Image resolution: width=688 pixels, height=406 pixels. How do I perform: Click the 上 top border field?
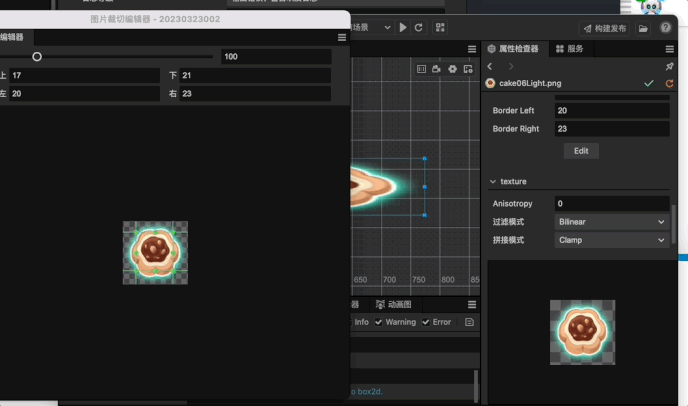pos(84,75)
